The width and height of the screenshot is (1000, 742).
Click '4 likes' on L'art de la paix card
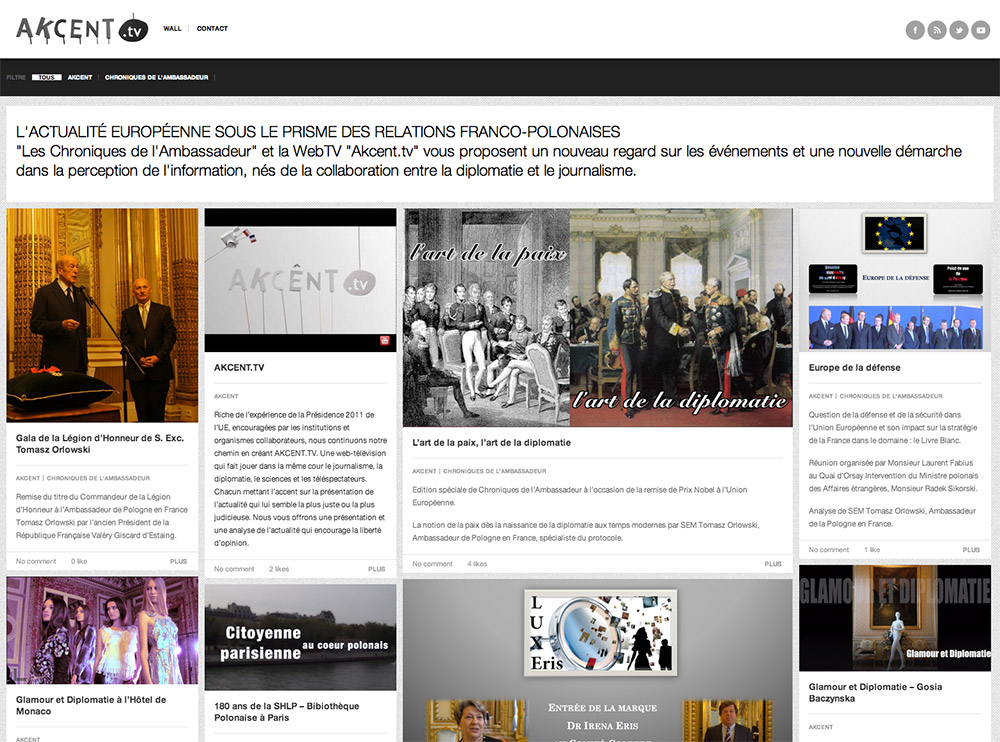(477, 564)
